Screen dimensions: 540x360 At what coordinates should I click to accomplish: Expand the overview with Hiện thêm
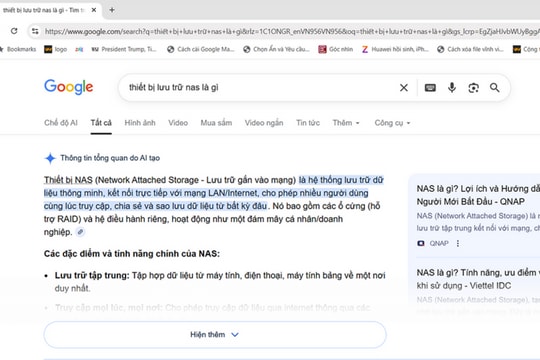click(x=215, y=335)
